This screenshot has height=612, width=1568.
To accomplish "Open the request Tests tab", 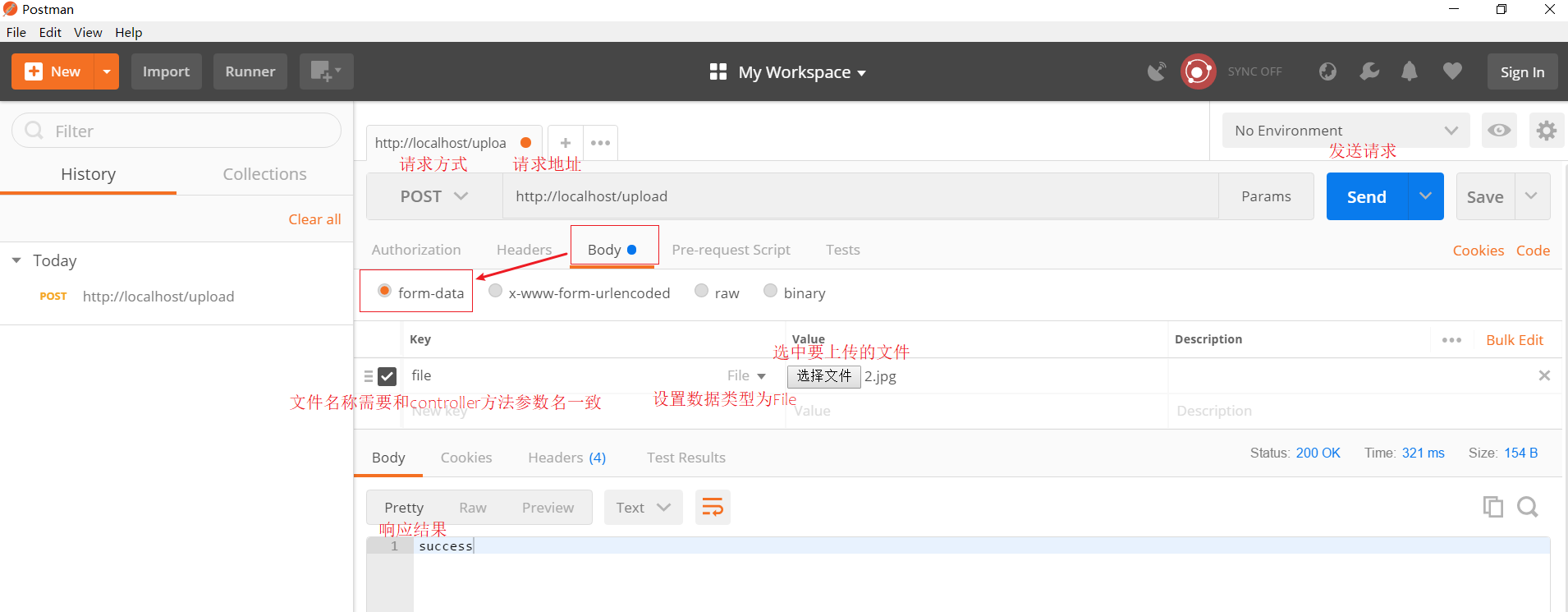I will click(x=843, y=250).
